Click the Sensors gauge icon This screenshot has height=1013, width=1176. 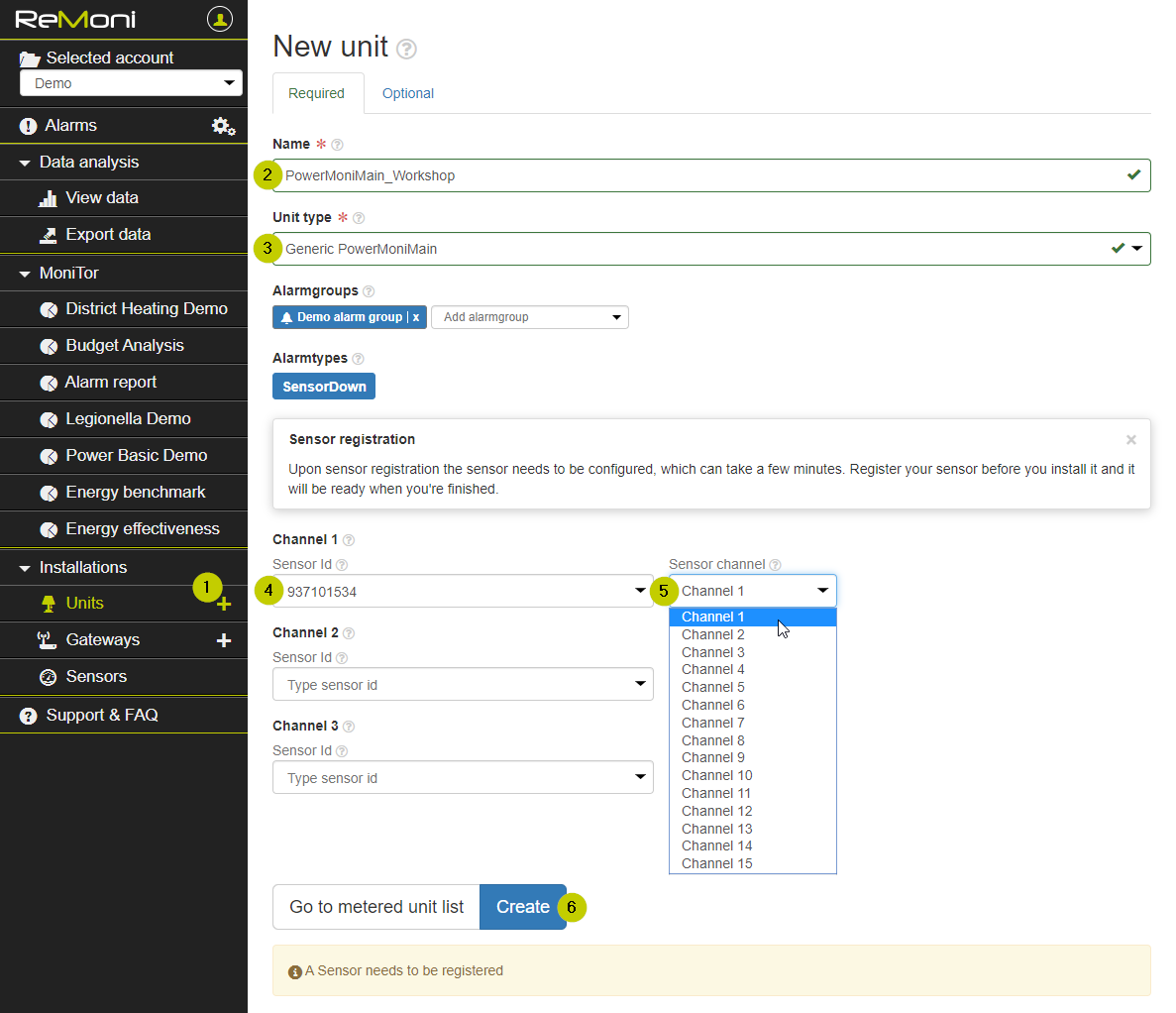coord(48,678)
